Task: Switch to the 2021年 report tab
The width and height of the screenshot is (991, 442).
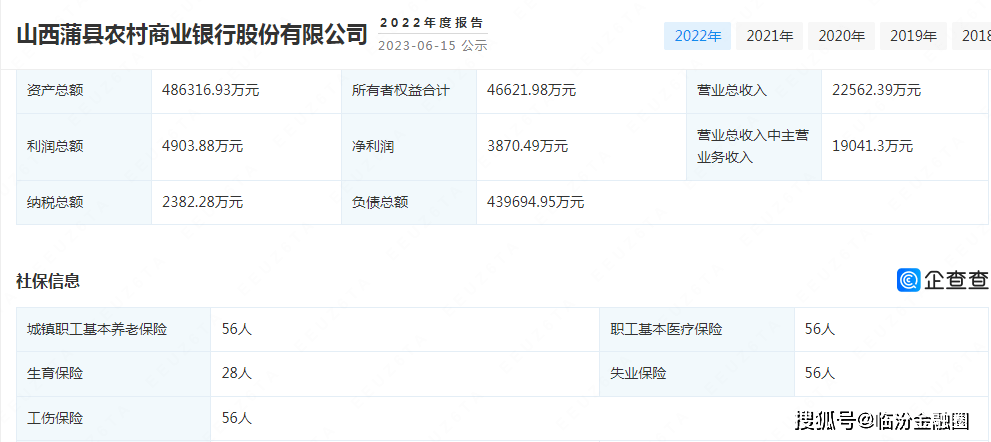Action: tap(769, 36)
